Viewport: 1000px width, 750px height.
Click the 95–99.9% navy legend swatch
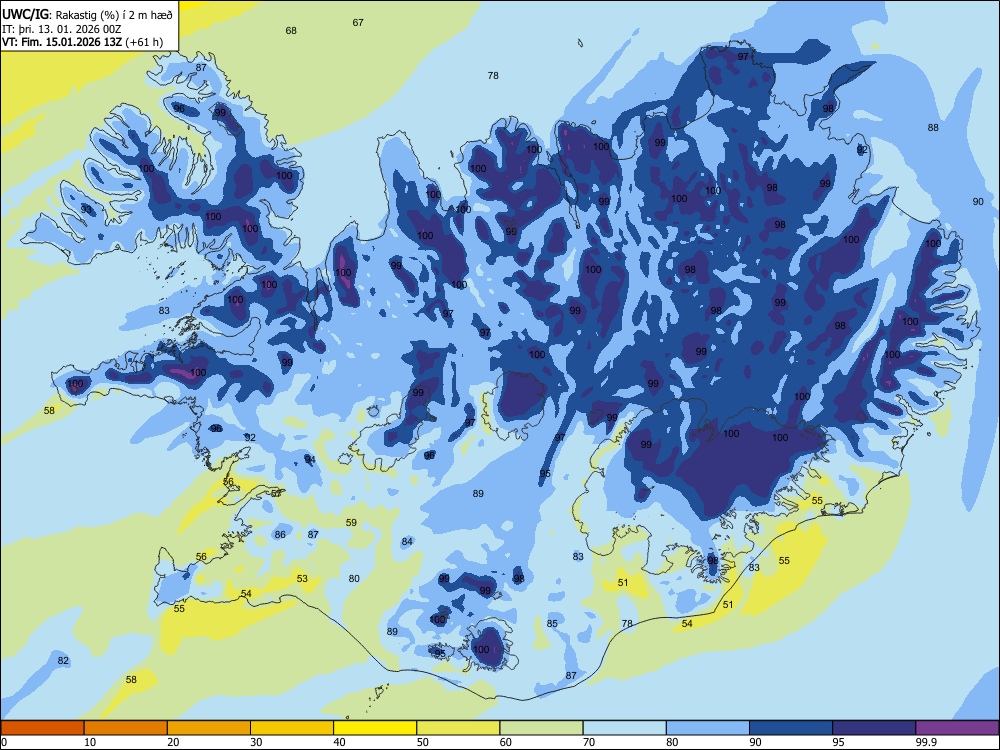point(874,728)
